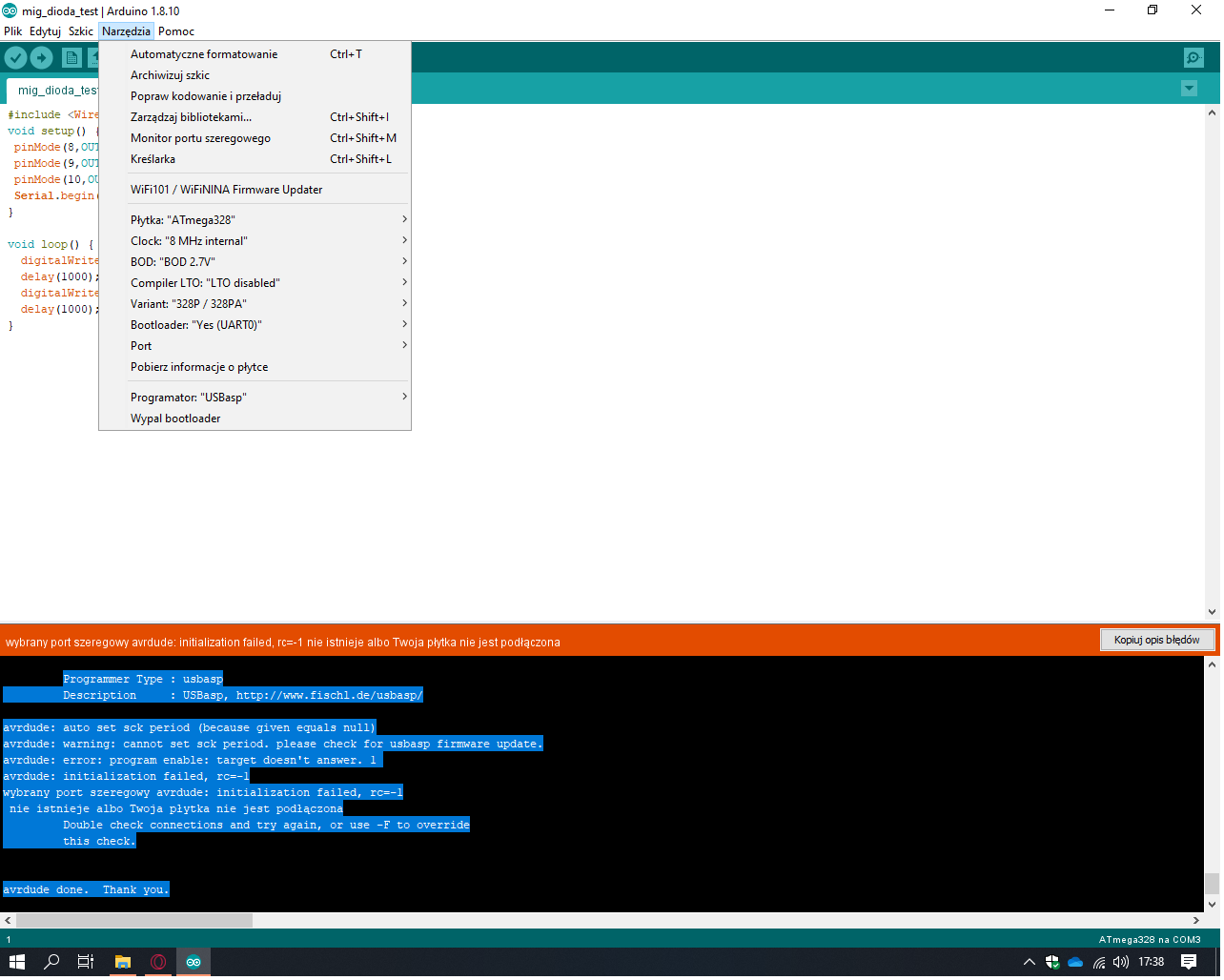Select Pobierz informacje o płytce
The height and width of the screenshot is (980, 1224).
click(255, 367)
